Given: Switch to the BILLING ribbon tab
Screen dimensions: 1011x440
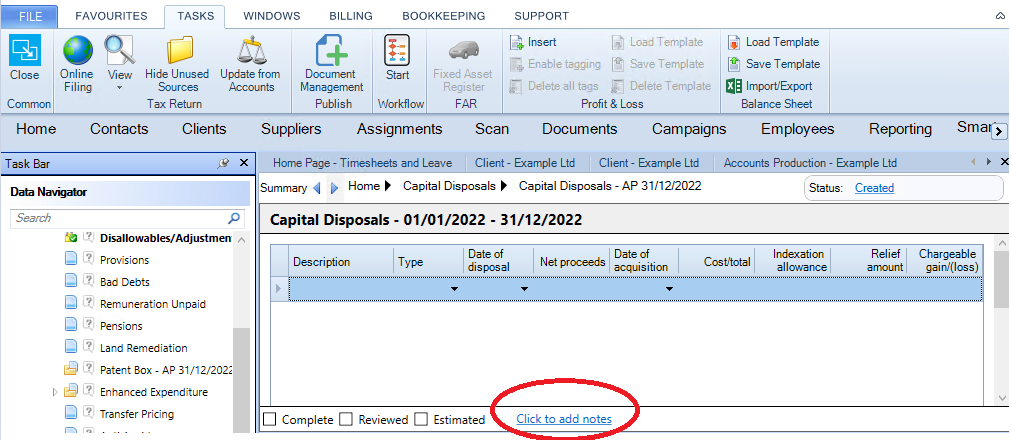Looking at the screenshot, I should (351, 16).
